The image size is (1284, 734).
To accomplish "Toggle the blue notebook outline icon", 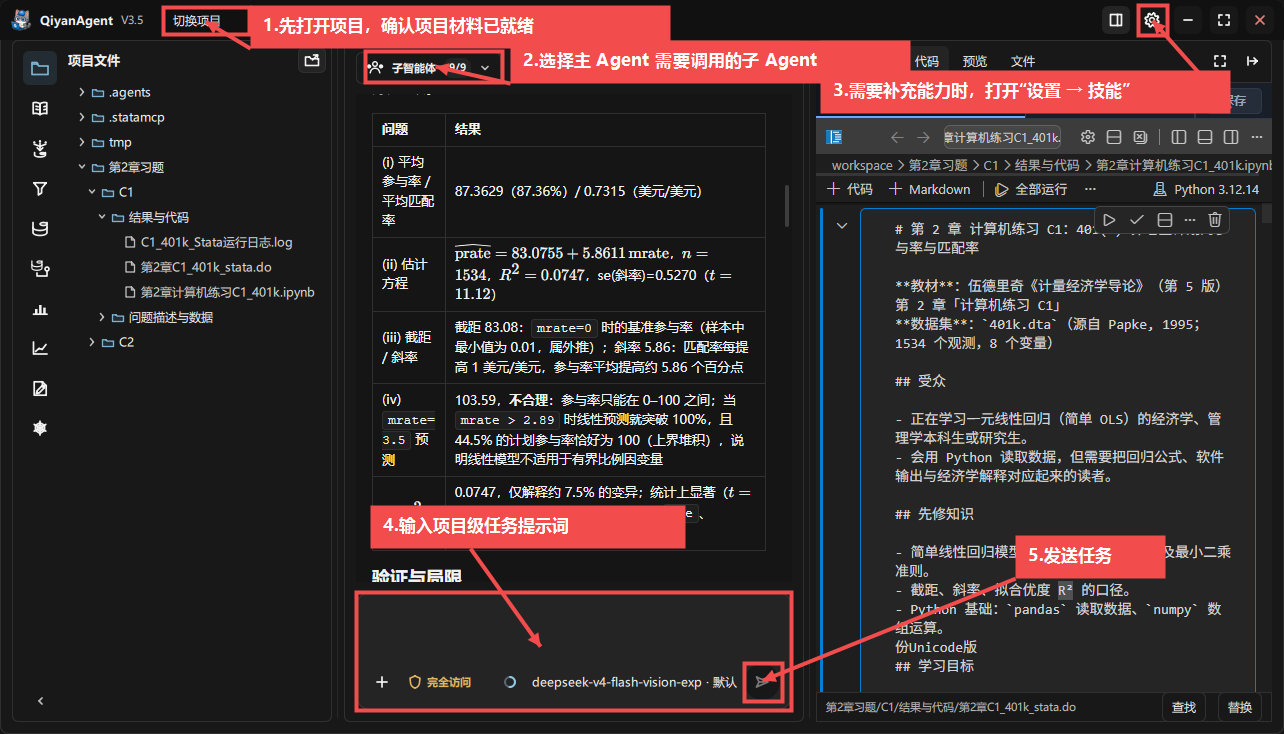I will (836, 137).
